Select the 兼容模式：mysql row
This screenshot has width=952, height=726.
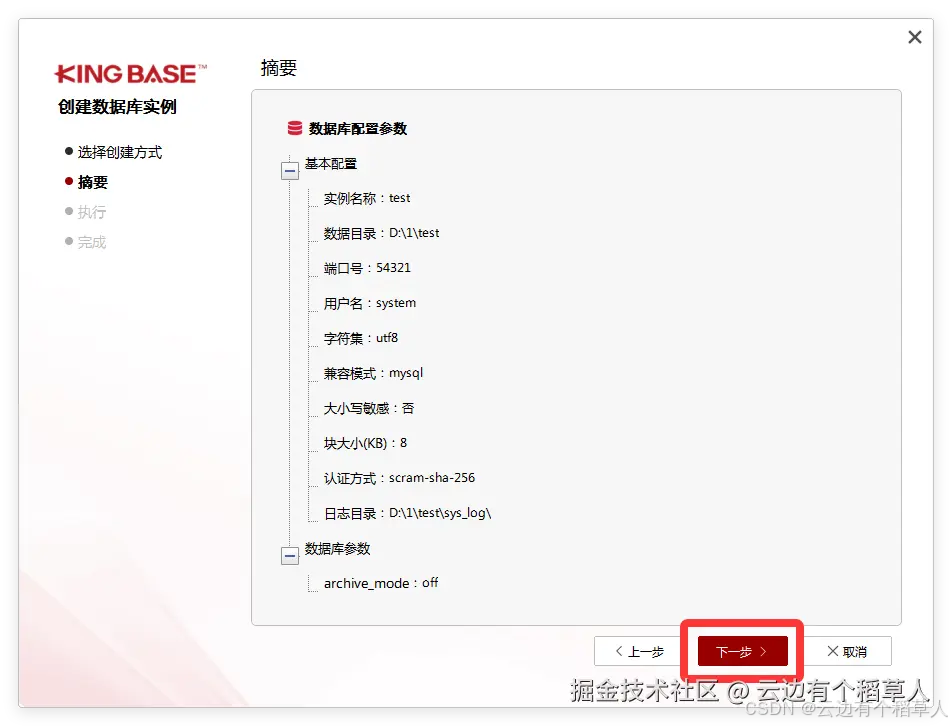pos(373,373)
